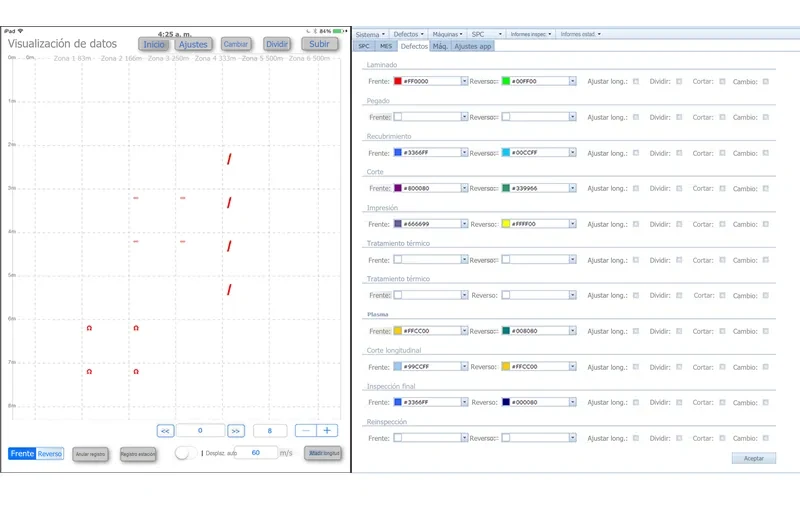This screenshot has height=510, width=800.
Task: Select the Frente segment
Action: click(22, 453)
